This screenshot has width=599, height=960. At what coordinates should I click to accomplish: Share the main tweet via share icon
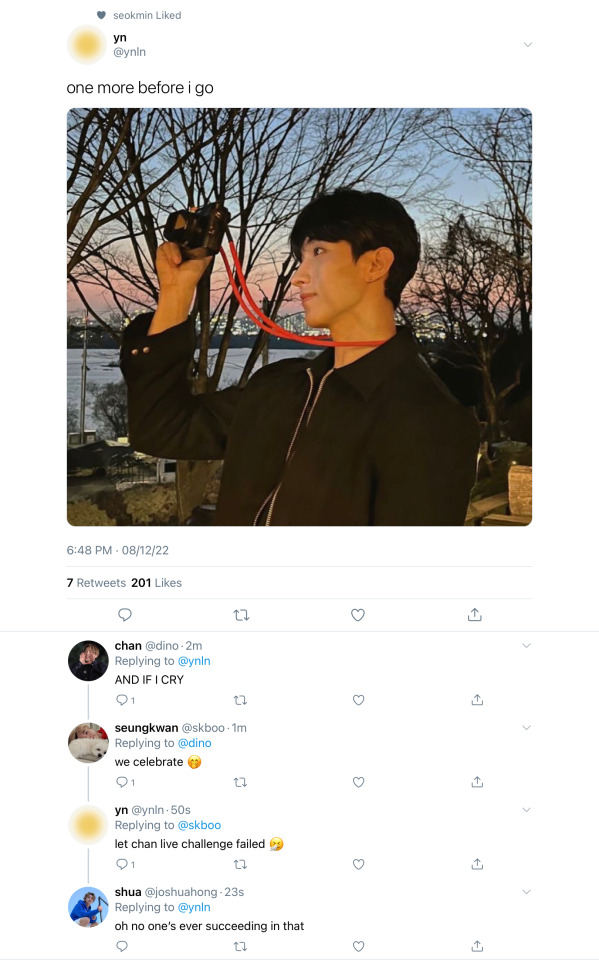[475, 615]
